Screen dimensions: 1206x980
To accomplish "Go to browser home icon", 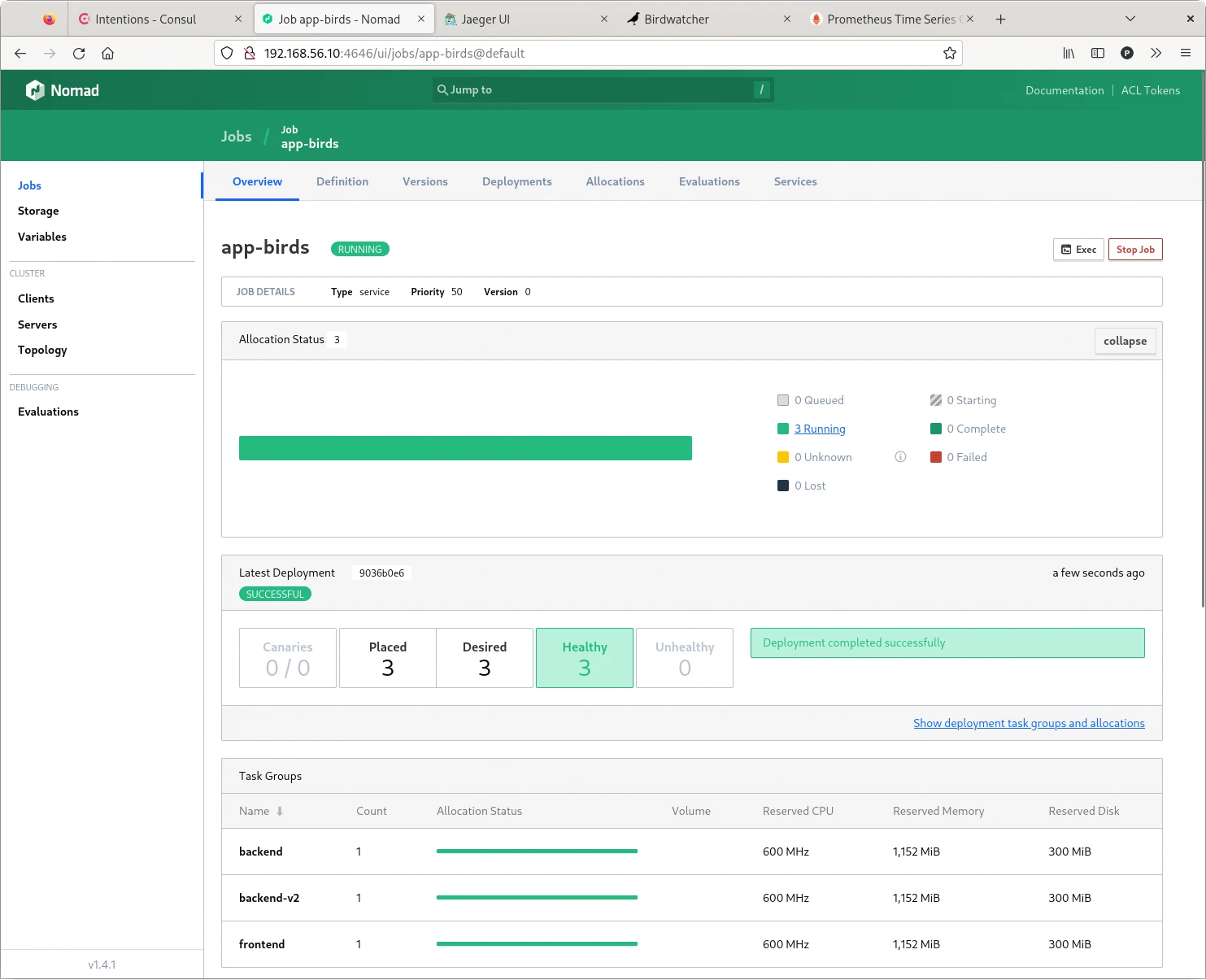I will pyautogui.click(x=107, y=54).
